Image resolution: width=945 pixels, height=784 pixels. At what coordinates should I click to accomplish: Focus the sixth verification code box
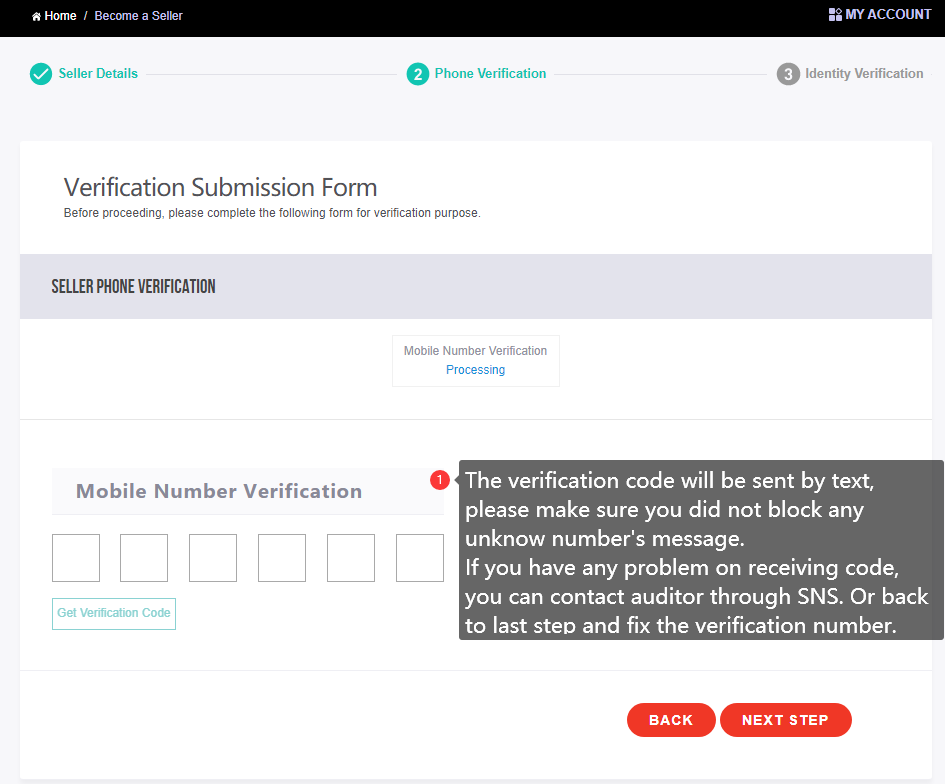pos(420,557)
